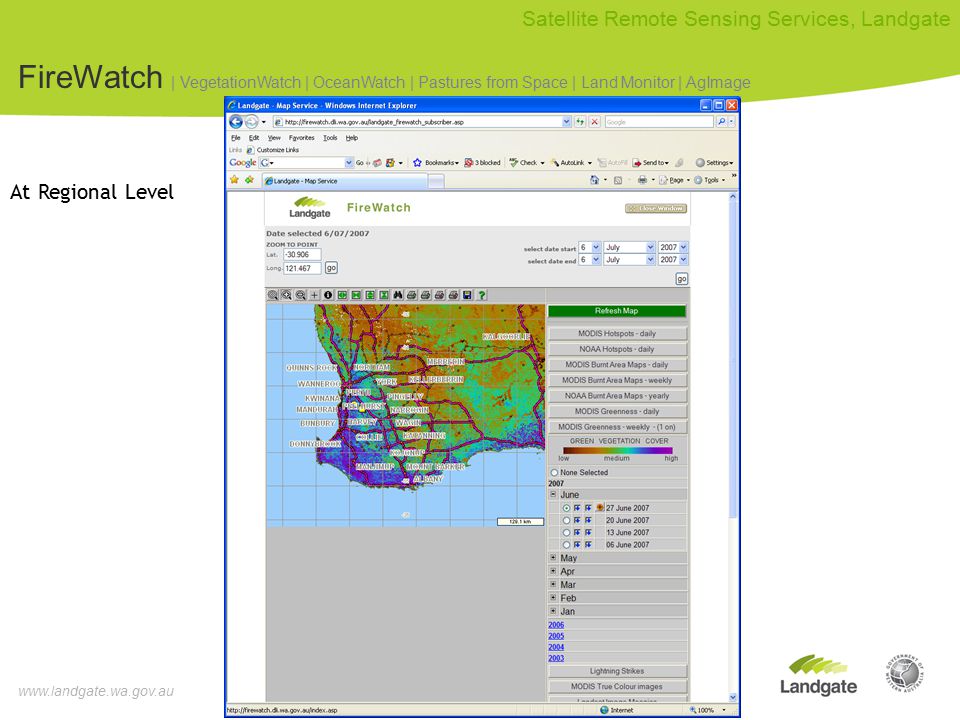Click the binoculars find tool
The image size is (960, 720).
click(x=398, y=295)
